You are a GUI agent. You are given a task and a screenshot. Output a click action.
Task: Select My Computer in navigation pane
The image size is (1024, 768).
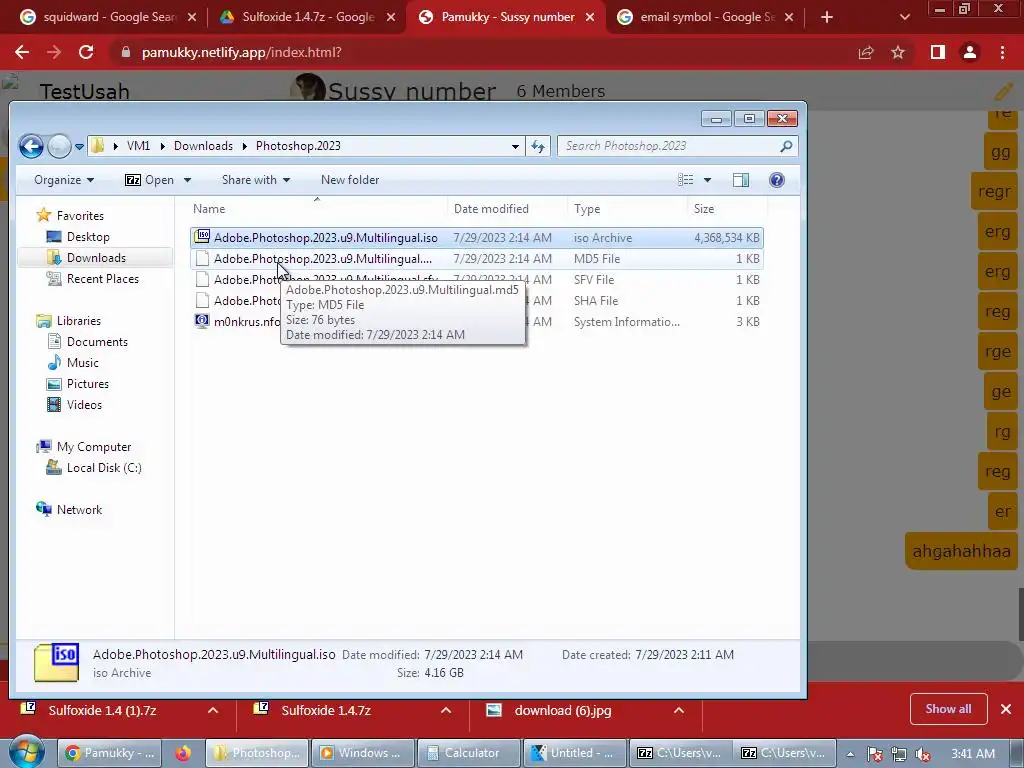pos(93,447)
